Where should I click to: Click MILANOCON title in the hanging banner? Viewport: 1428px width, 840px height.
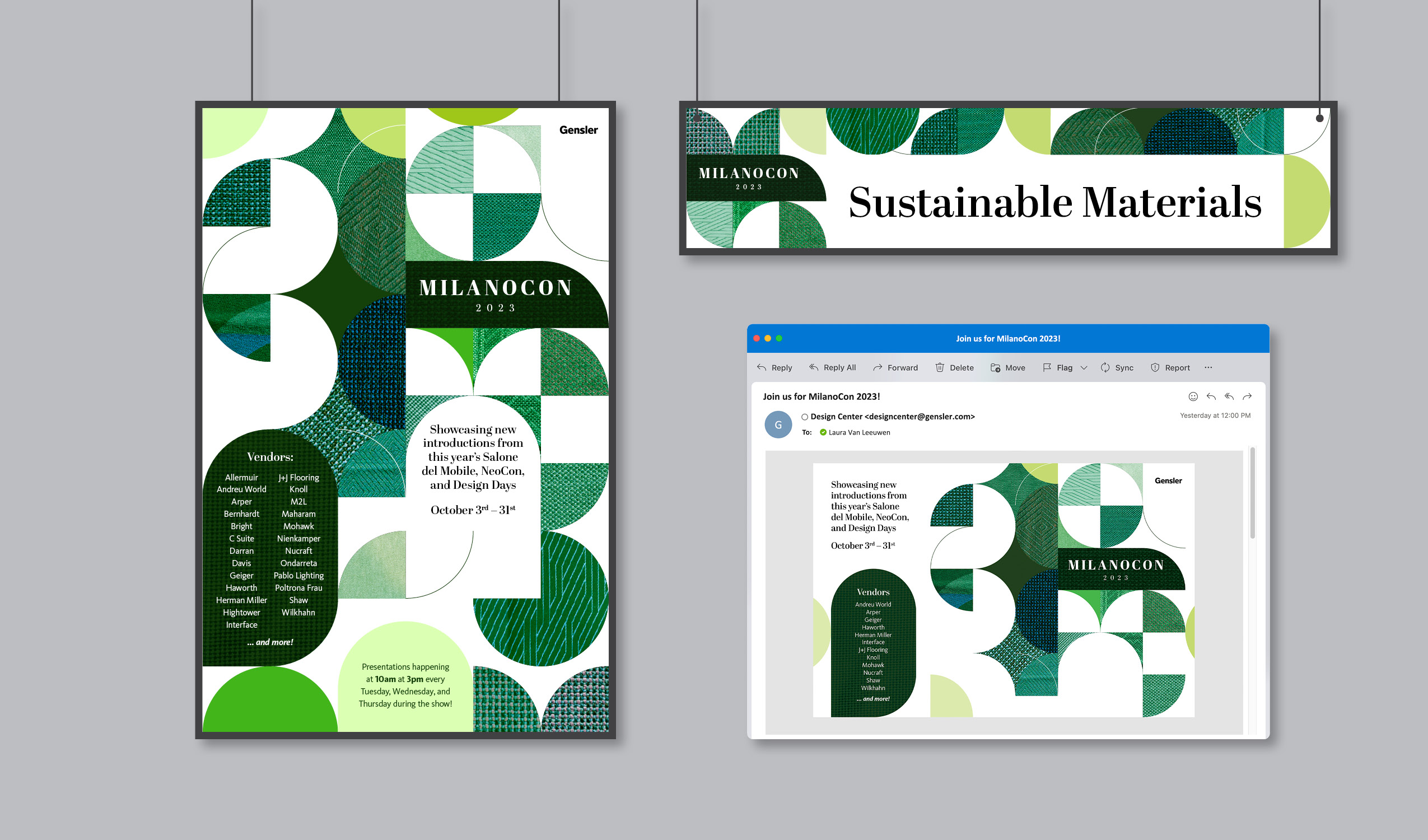(x=749, y=174)
